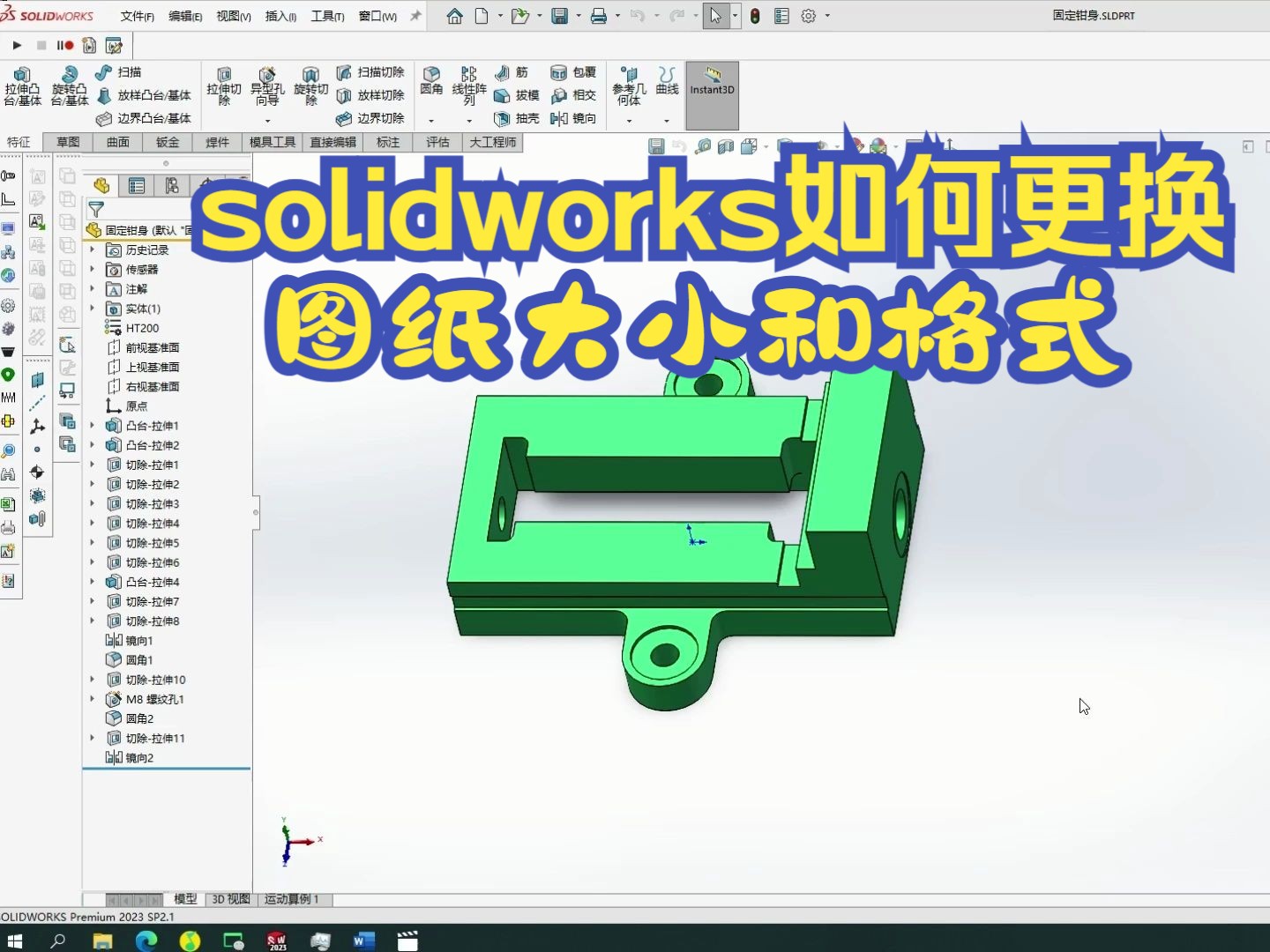Switch to the 3D 视图 bottom tab

pos(230,899)
